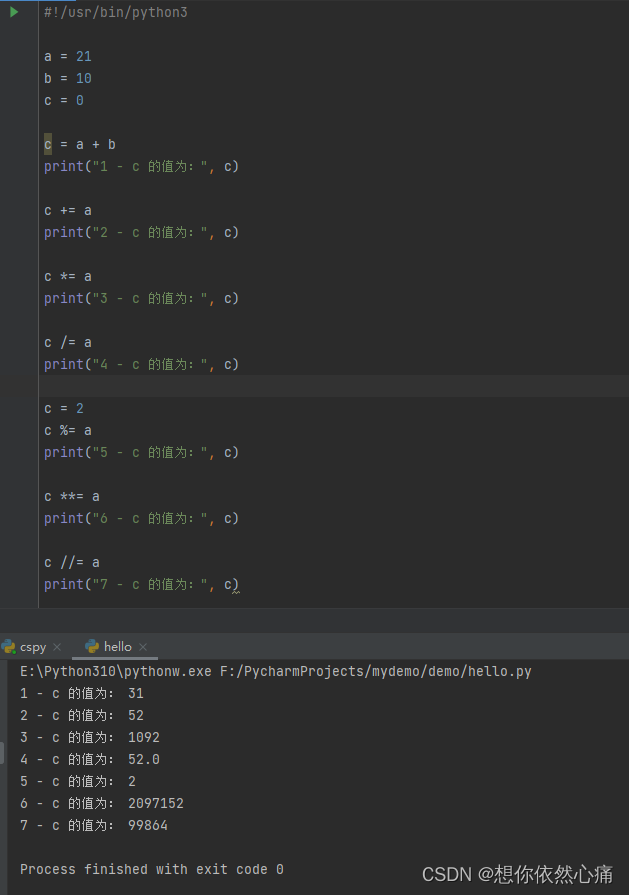629x895 pixels.
Task: Click output line with value 52
Action: (x=82, y=715)
